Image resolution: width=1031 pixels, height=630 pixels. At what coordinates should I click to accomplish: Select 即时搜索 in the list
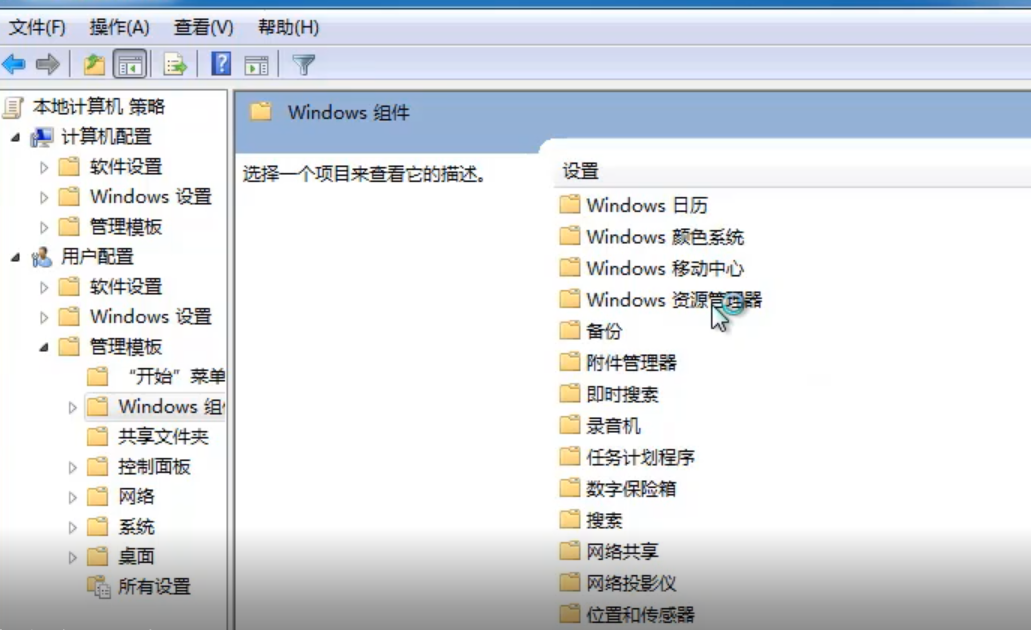click(x=622, y=394)
